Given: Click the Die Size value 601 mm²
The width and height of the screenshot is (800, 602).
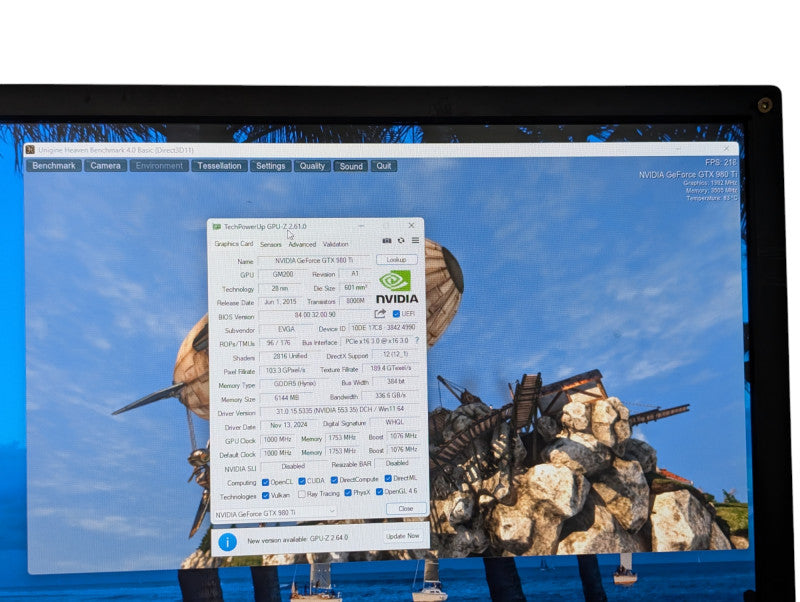Looking at the screenshot, I should (356, 288).
